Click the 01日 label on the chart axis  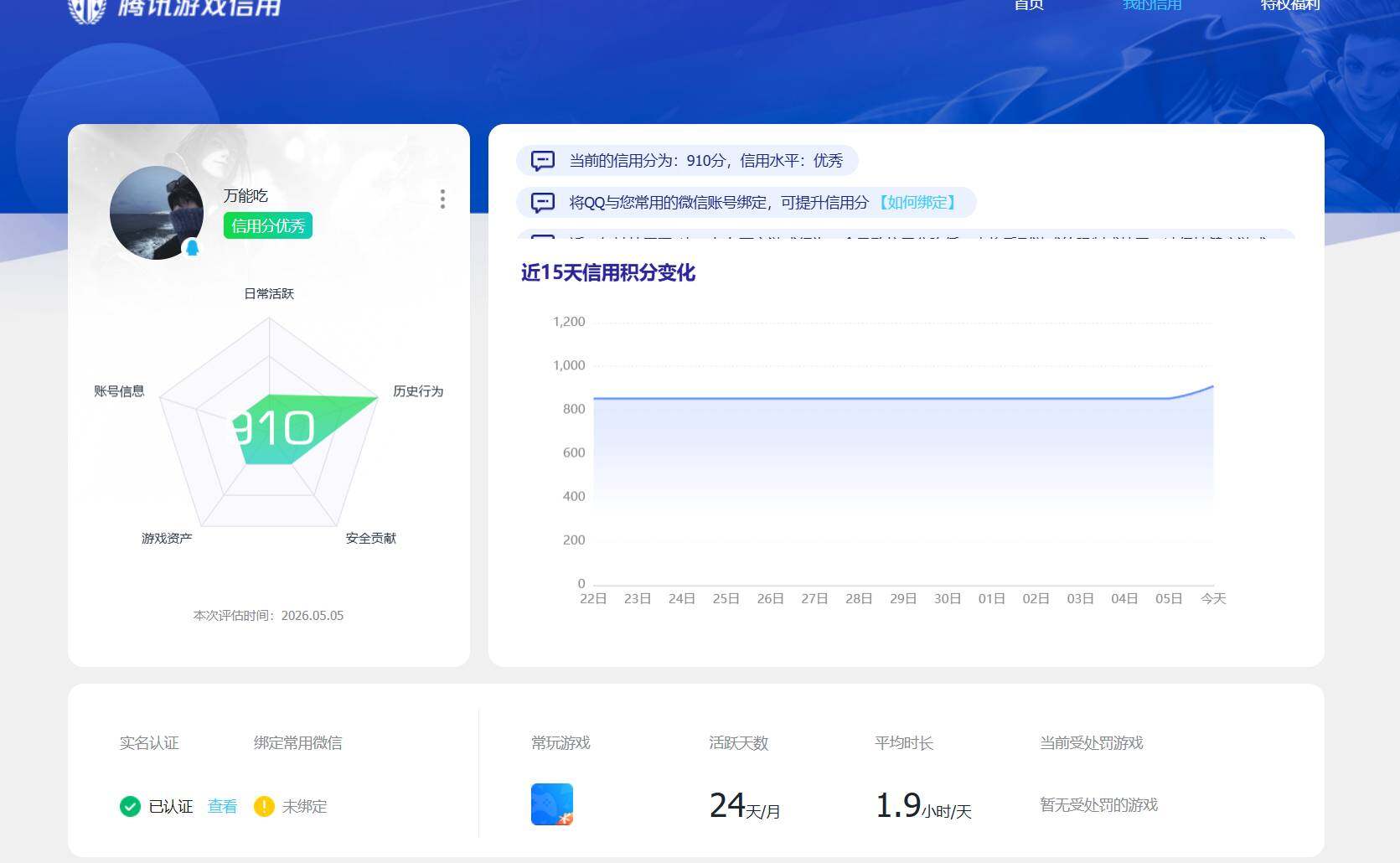[991, 598]
